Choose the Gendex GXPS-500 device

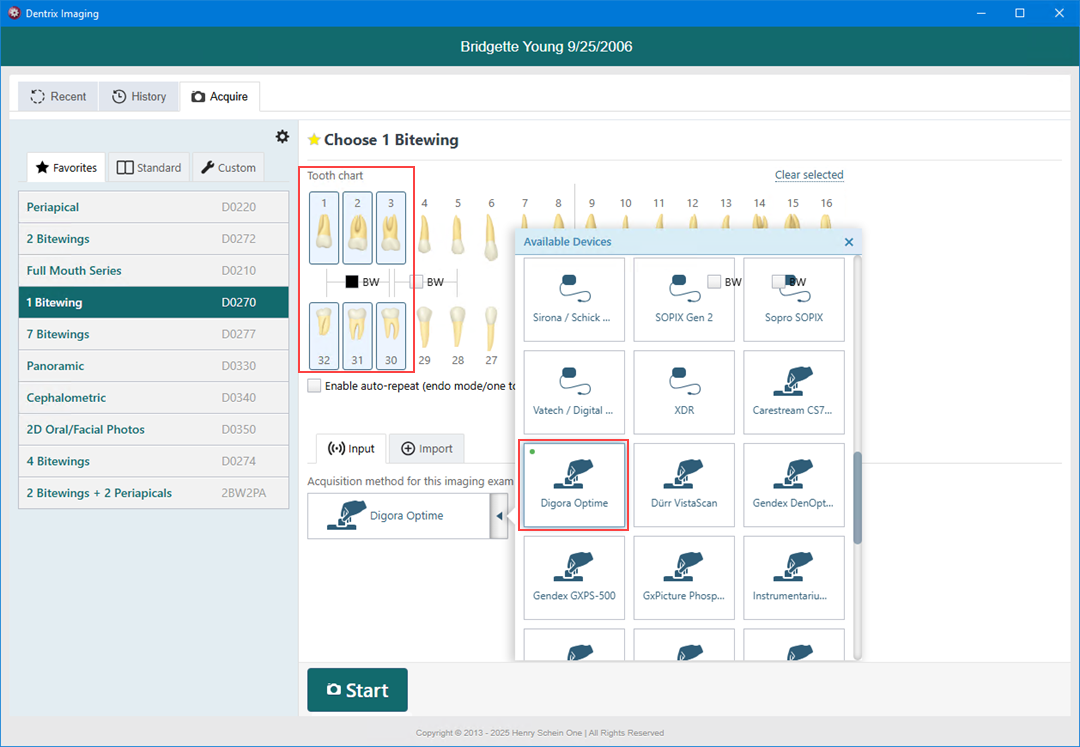[x=573, y=578]
